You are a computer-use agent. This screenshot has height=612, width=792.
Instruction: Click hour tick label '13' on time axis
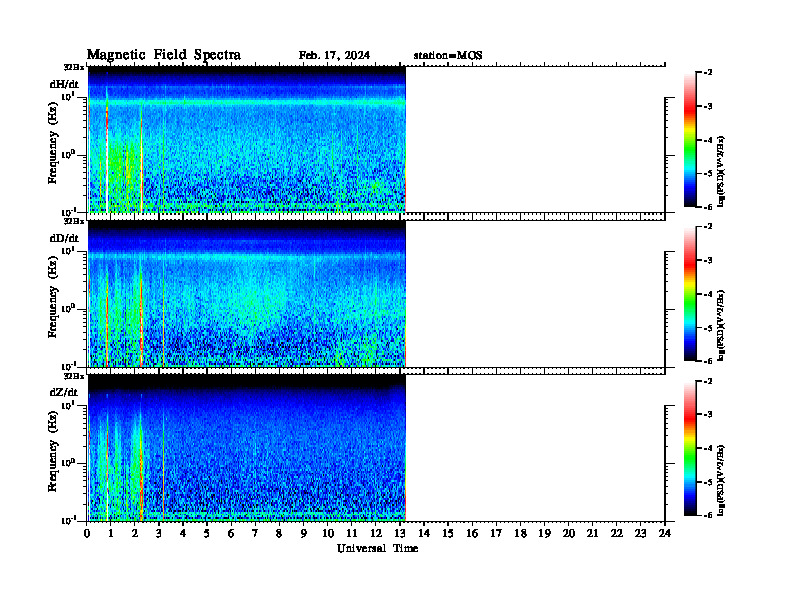click(400, 534)
